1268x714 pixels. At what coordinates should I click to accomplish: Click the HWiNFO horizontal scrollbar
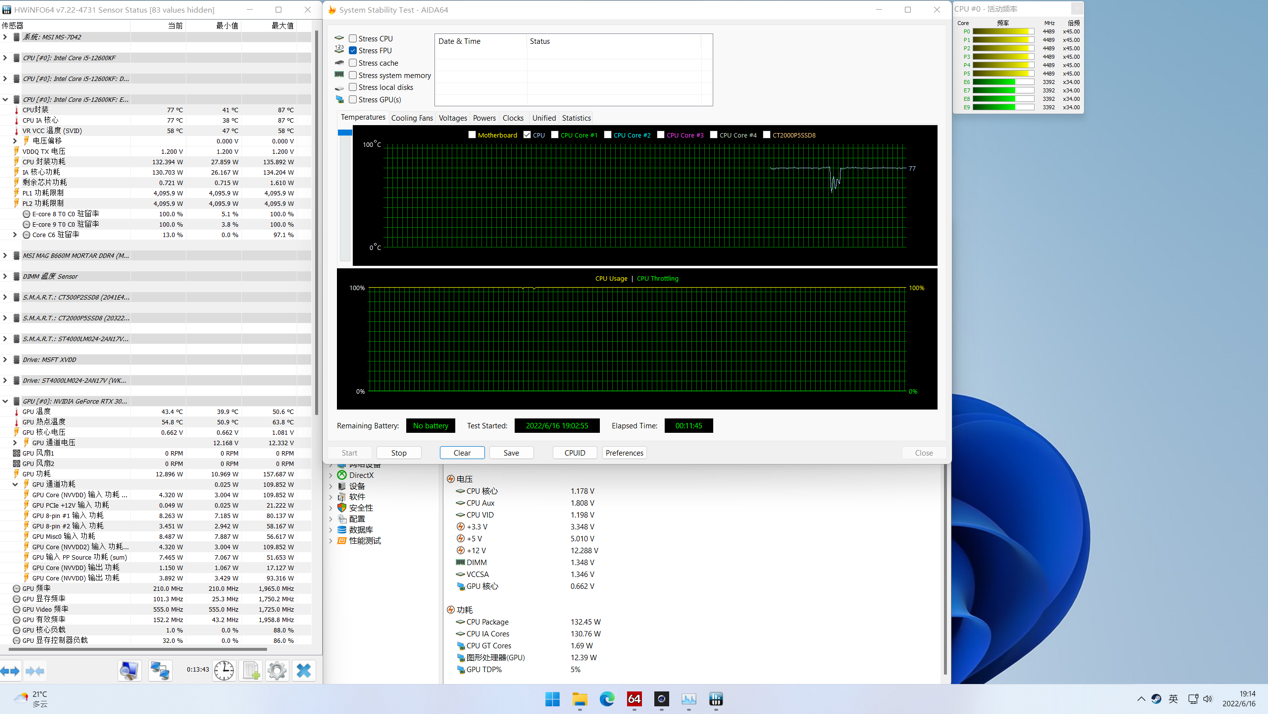tap(140, 650)
